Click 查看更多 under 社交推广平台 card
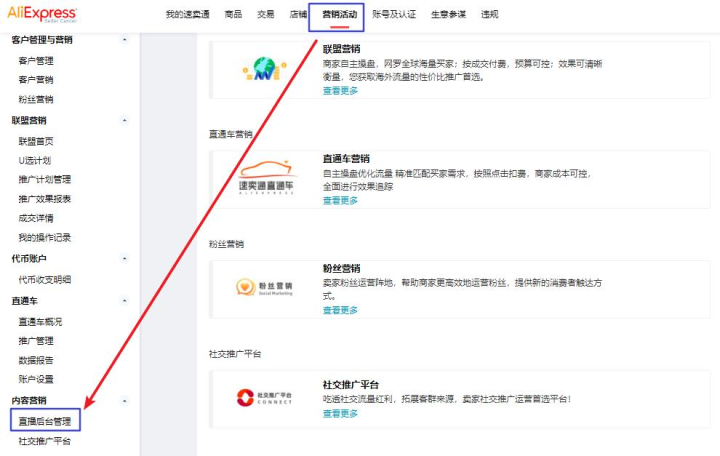Viewport: 720px width, 456px height. click(x=340, y=414)
